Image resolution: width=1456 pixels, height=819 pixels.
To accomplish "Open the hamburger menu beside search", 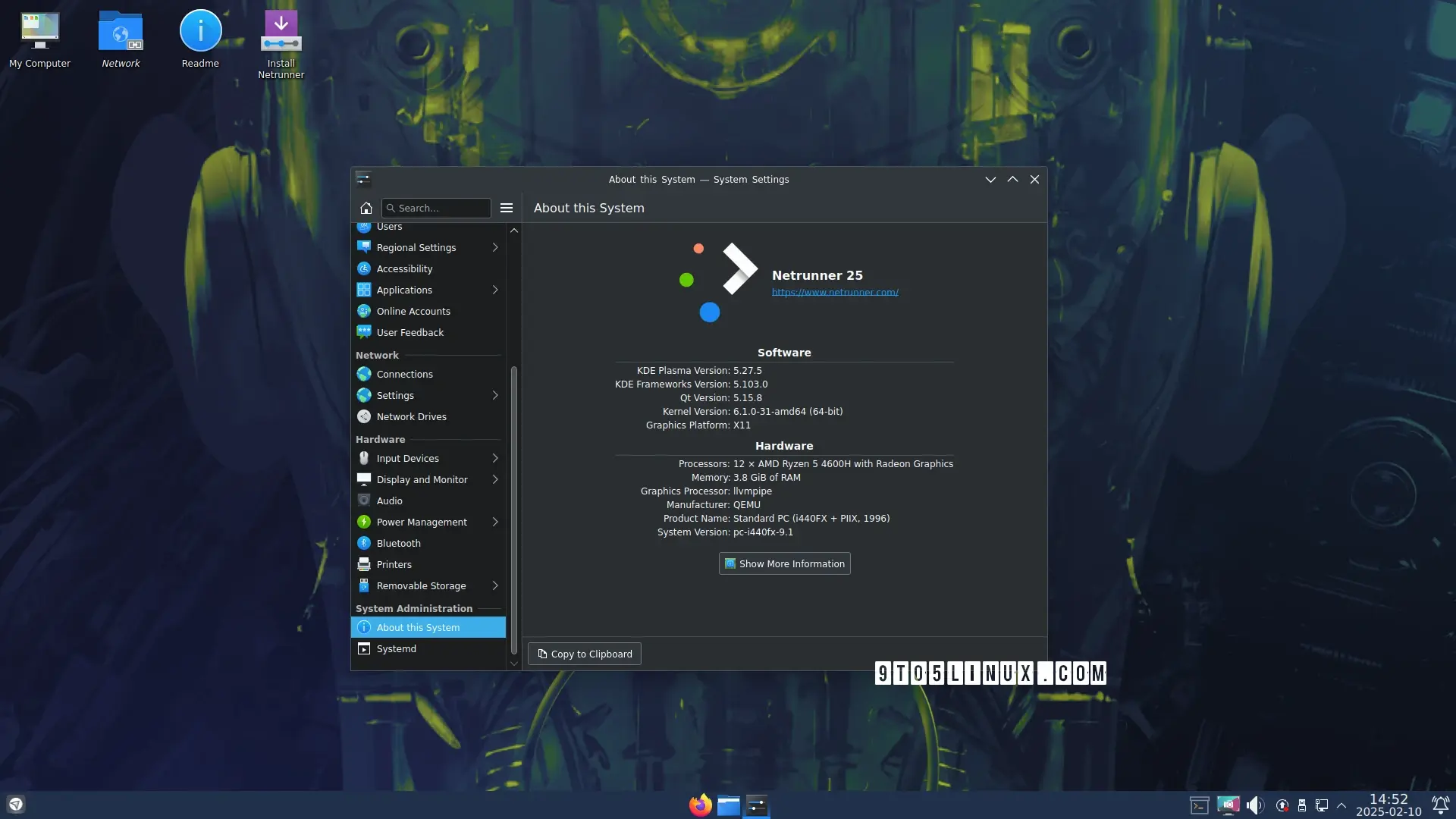I will pyautogui.click(x=507, y=208).
